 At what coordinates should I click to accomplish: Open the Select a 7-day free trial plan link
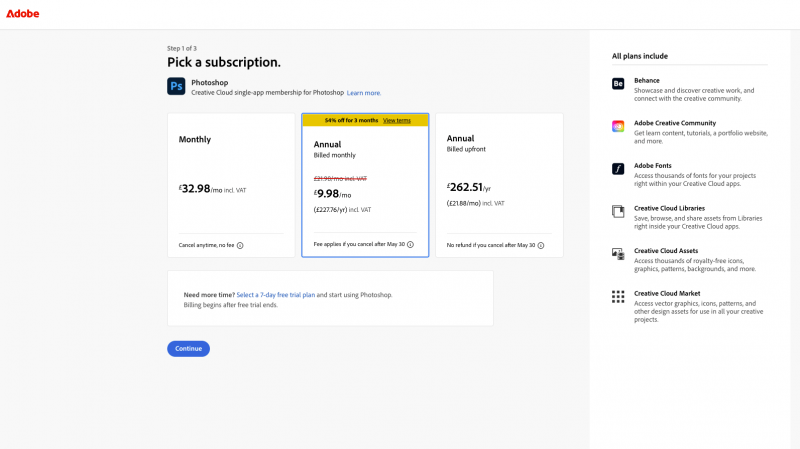(276, 295)
